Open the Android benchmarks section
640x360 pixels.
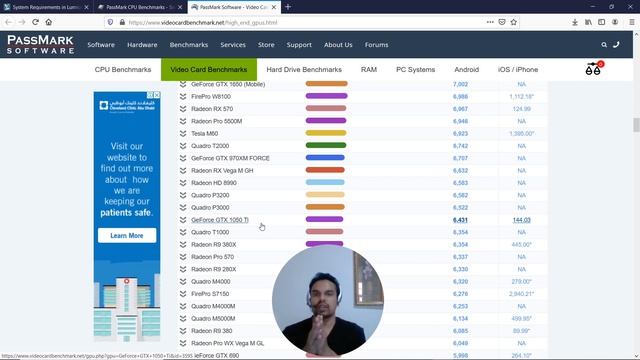pos(467,69)
